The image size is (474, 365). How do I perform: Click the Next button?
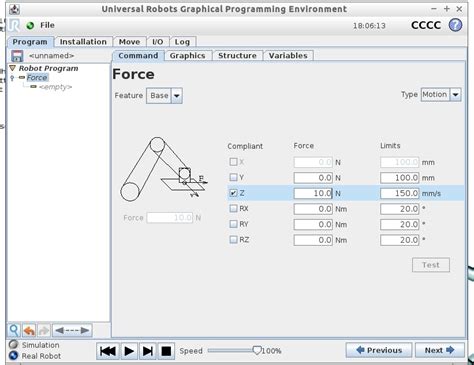pos(439,350)
